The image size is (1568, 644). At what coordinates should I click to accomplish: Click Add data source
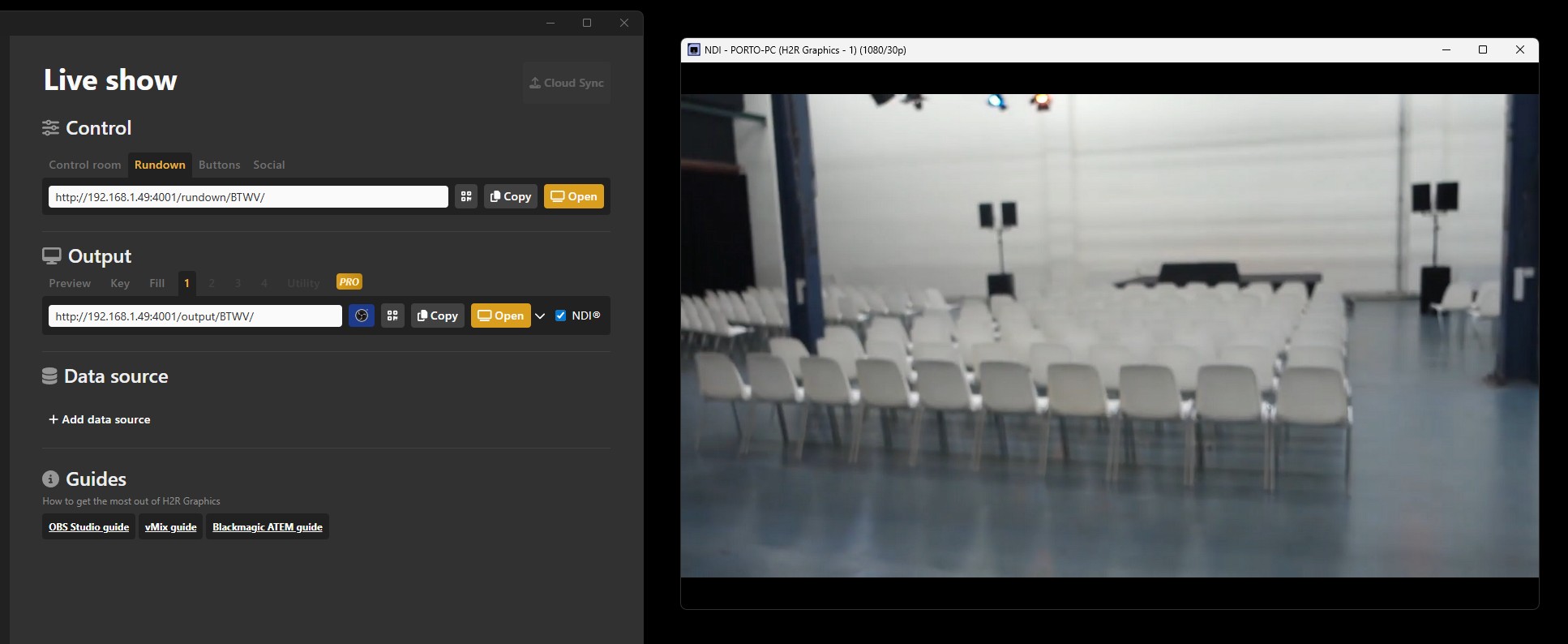[100, 419]
